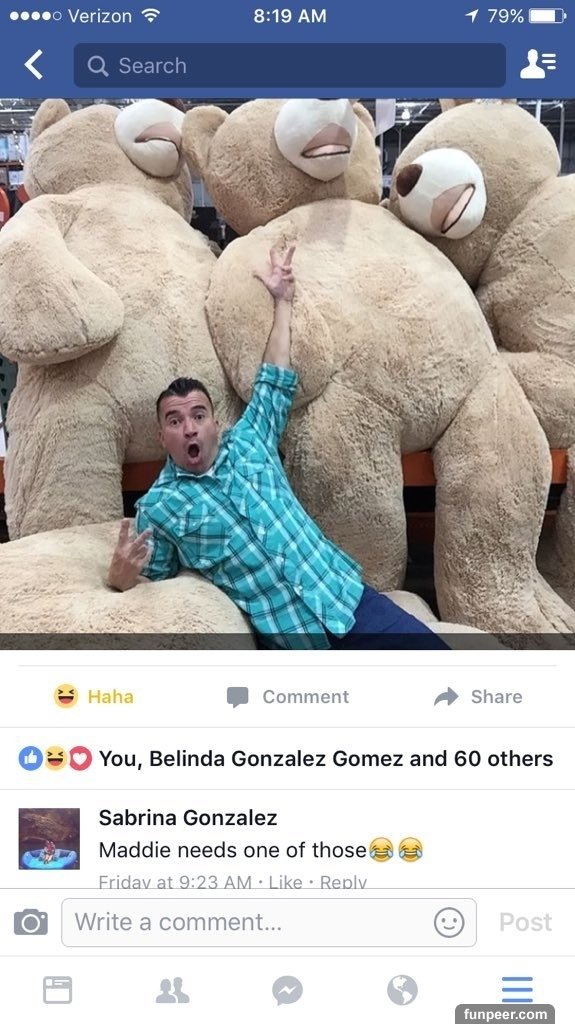
Task: Open the Messenger icon in bottom bar
Action: 288,991
